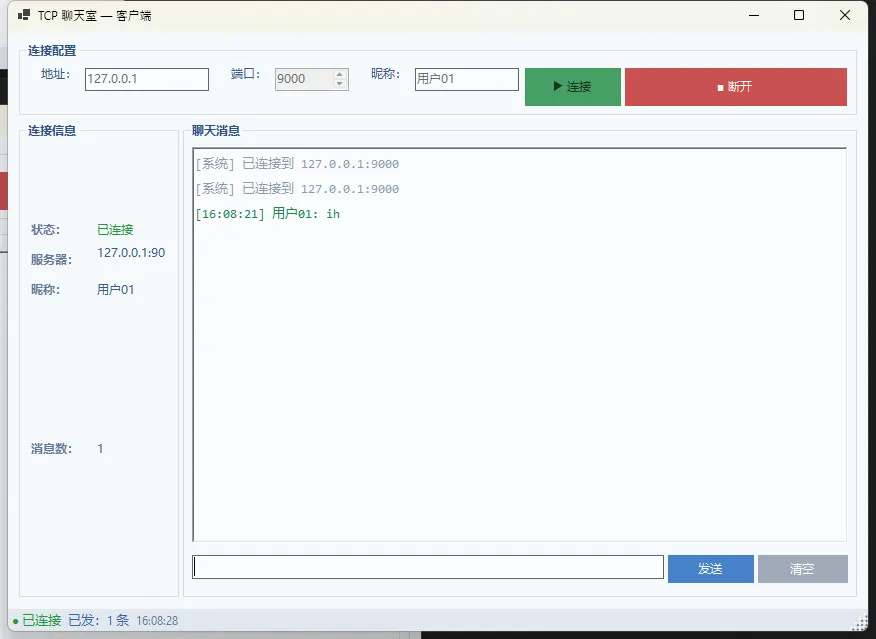Click the green 已连接 indicator in status bar
876x639 pixels.
(37, 621)
